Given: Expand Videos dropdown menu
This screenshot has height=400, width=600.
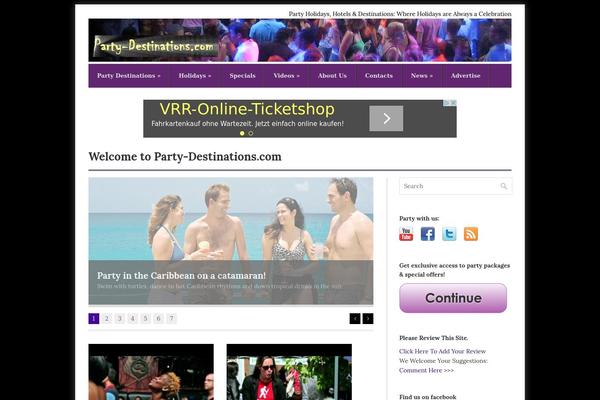Looking at the screenshot, I should 286,76.
